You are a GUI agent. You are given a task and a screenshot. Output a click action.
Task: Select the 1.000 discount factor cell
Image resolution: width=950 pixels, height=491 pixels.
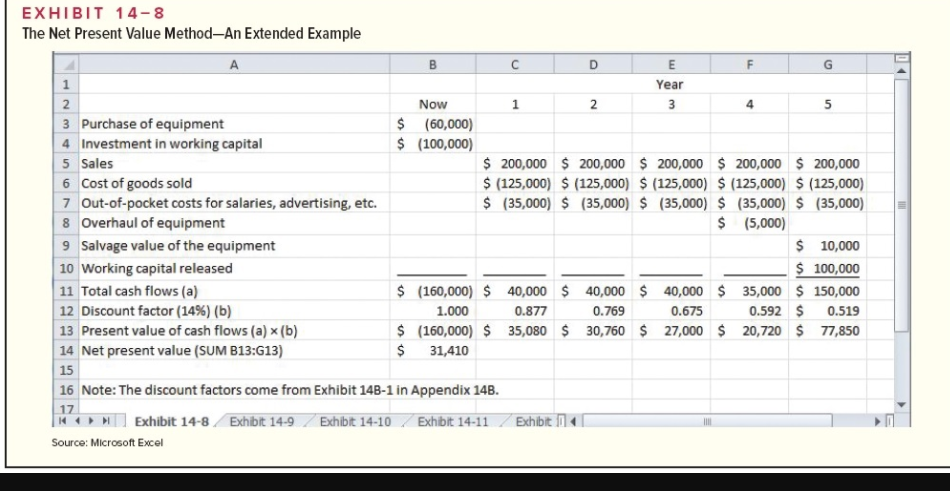click(x=433, y=312)
